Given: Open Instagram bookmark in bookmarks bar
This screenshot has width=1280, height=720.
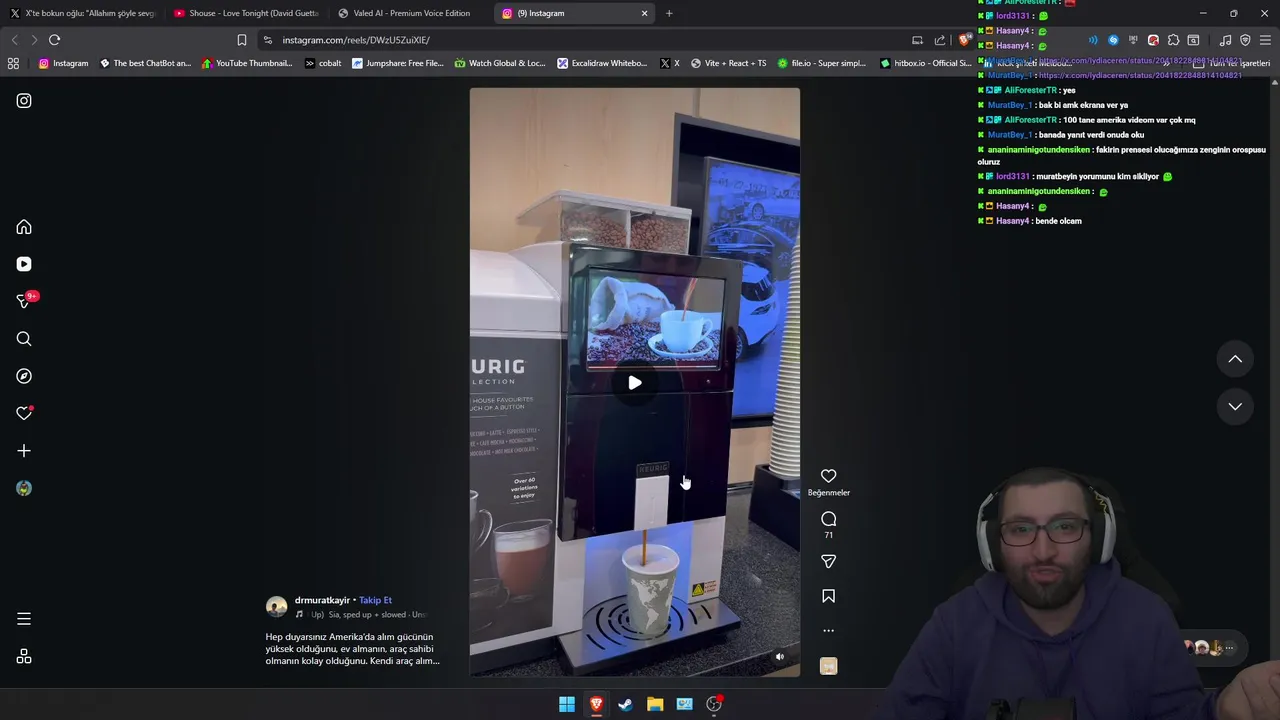Looking at the screenshot, I should (x=63, y=63).
